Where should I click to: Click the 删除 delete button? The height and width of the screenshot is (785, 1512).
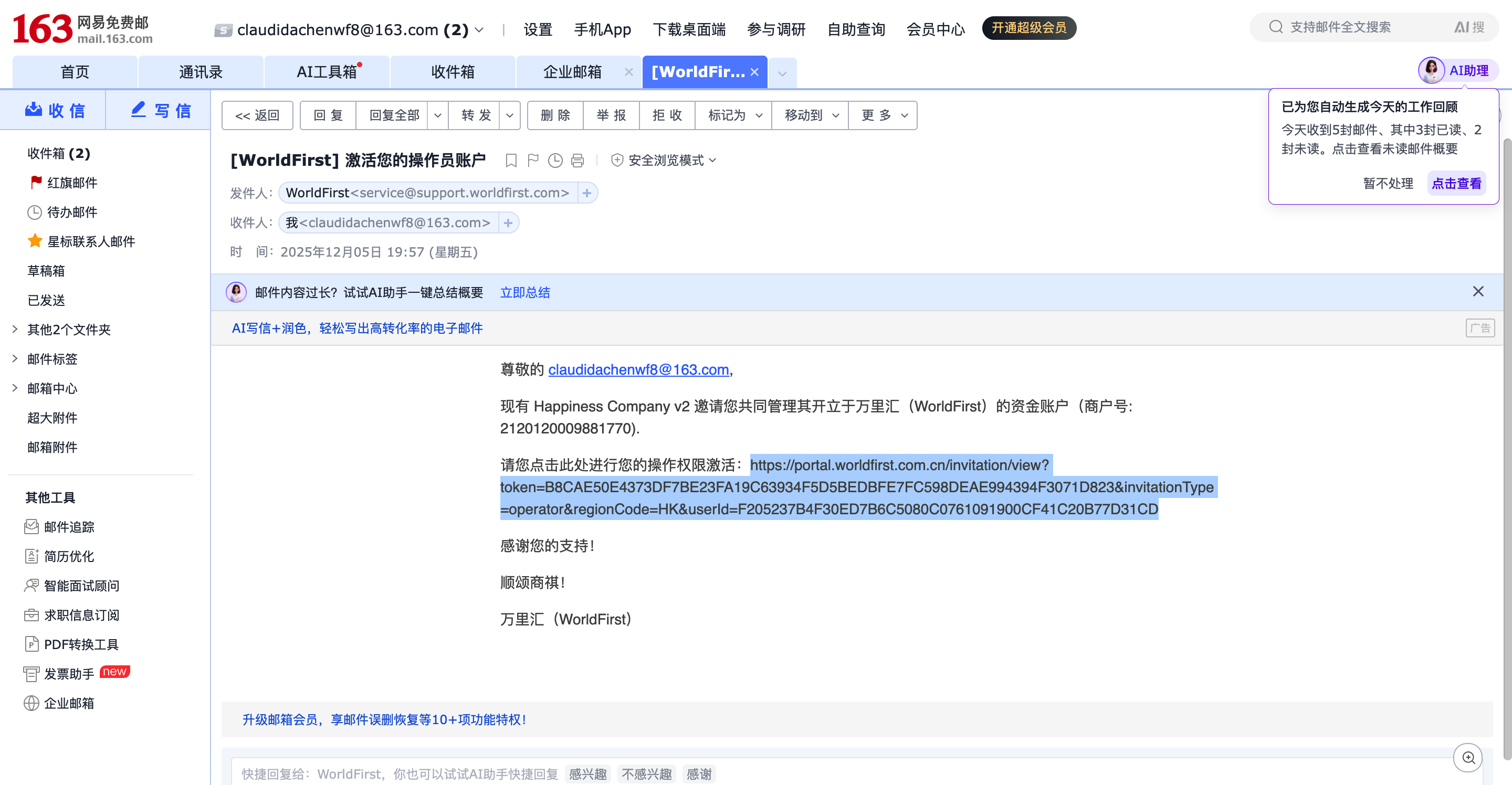coord(555,115)
